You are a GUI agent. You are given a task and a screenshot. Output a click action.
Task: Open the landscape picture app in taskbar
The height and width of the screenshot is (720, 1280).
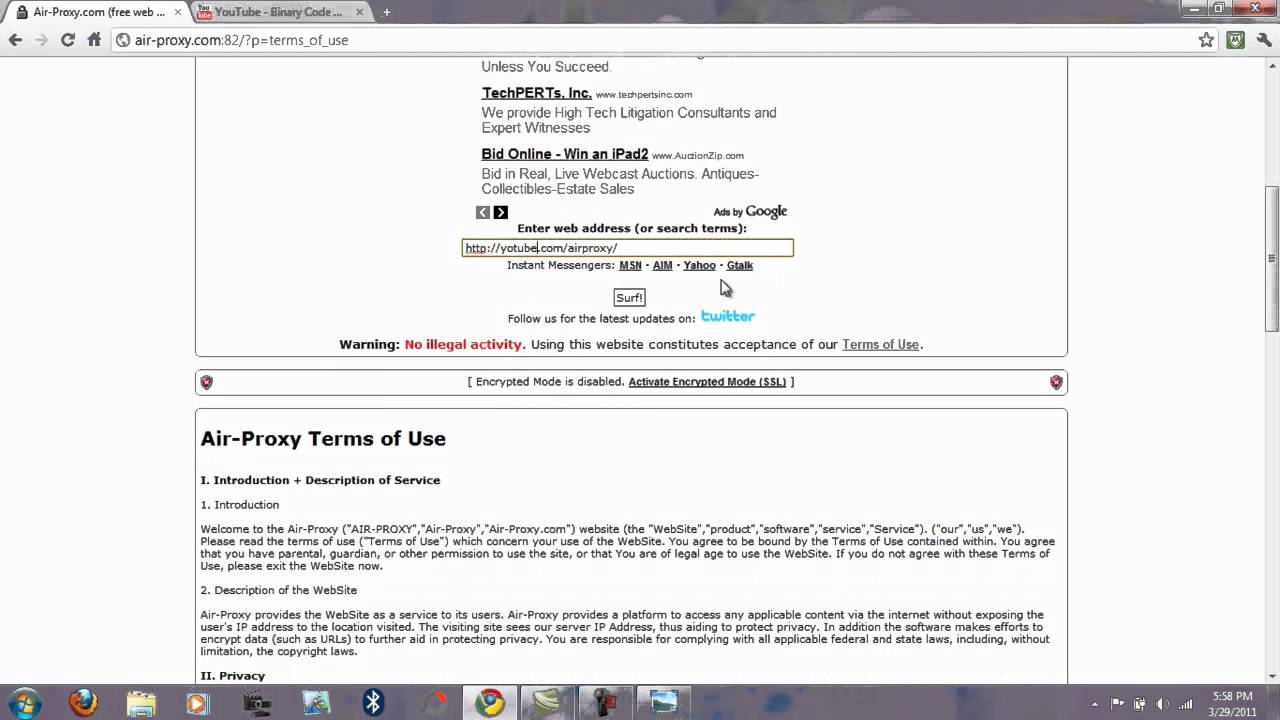[663, 702]
